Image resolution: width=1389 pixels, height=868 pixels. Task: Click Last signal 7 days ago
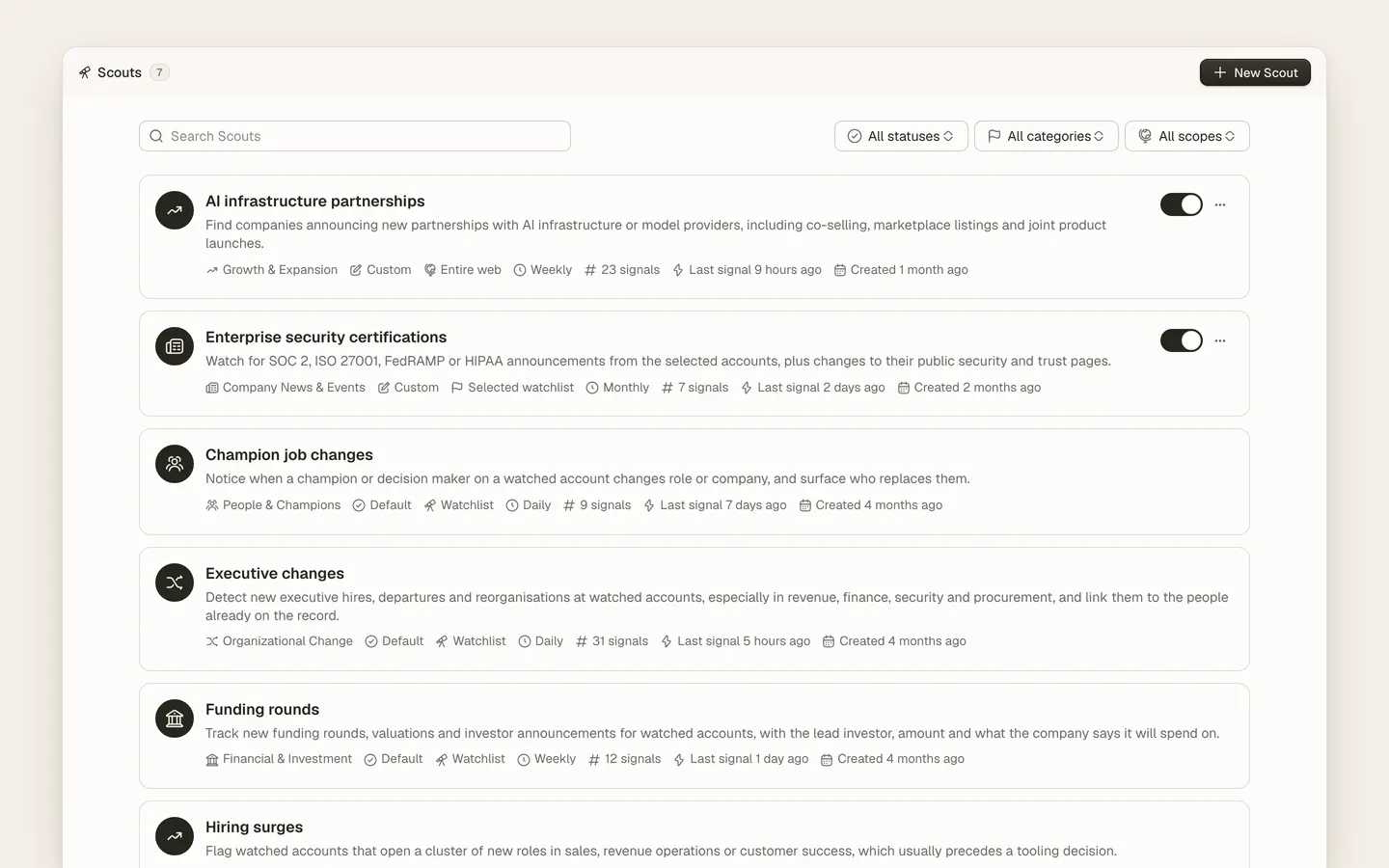tap(723, 505)
